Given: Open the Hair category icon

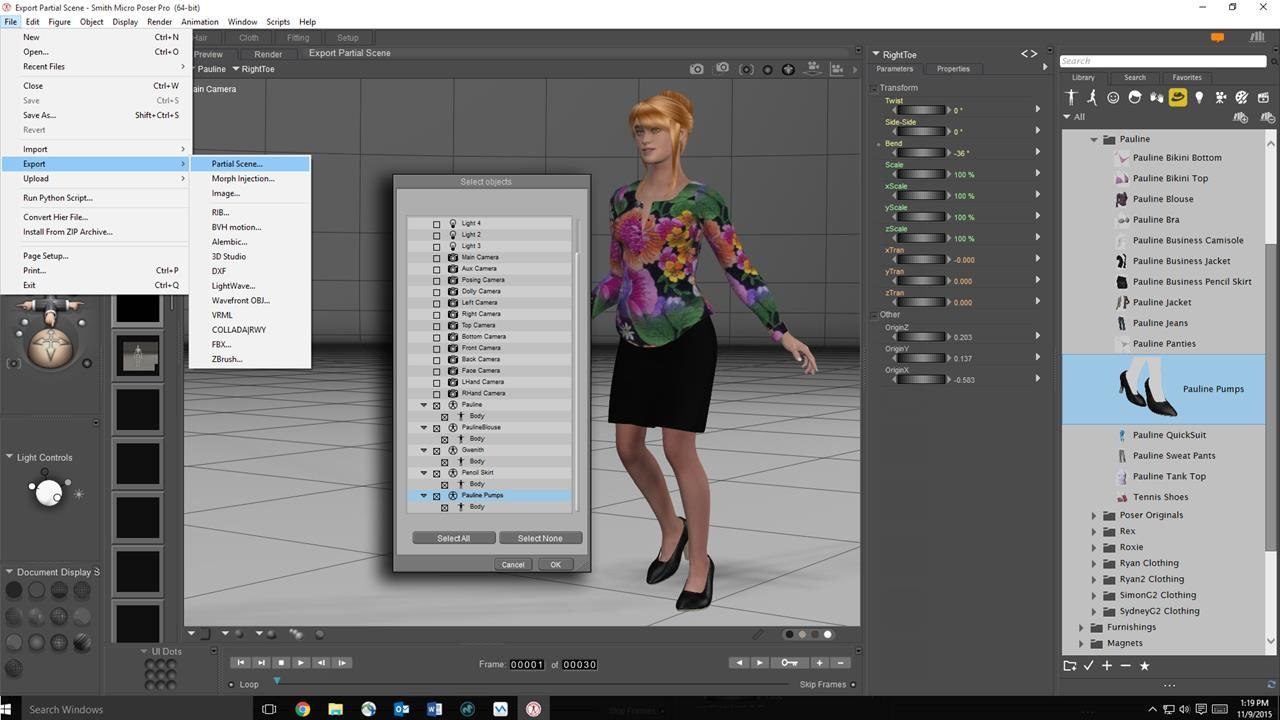Looking at the screenshot, I should click(x=1135, y=97).
